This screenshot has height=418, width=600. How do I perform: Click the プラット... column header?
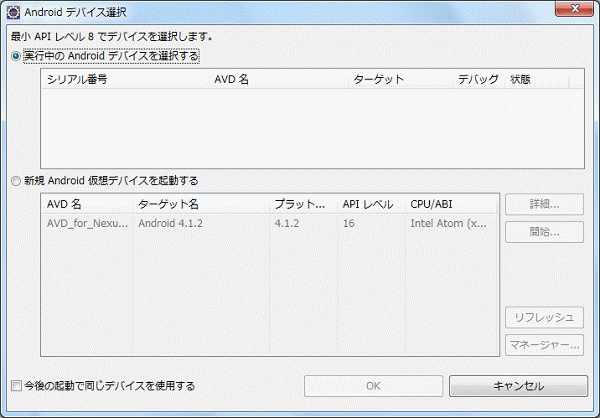[303, 204]
